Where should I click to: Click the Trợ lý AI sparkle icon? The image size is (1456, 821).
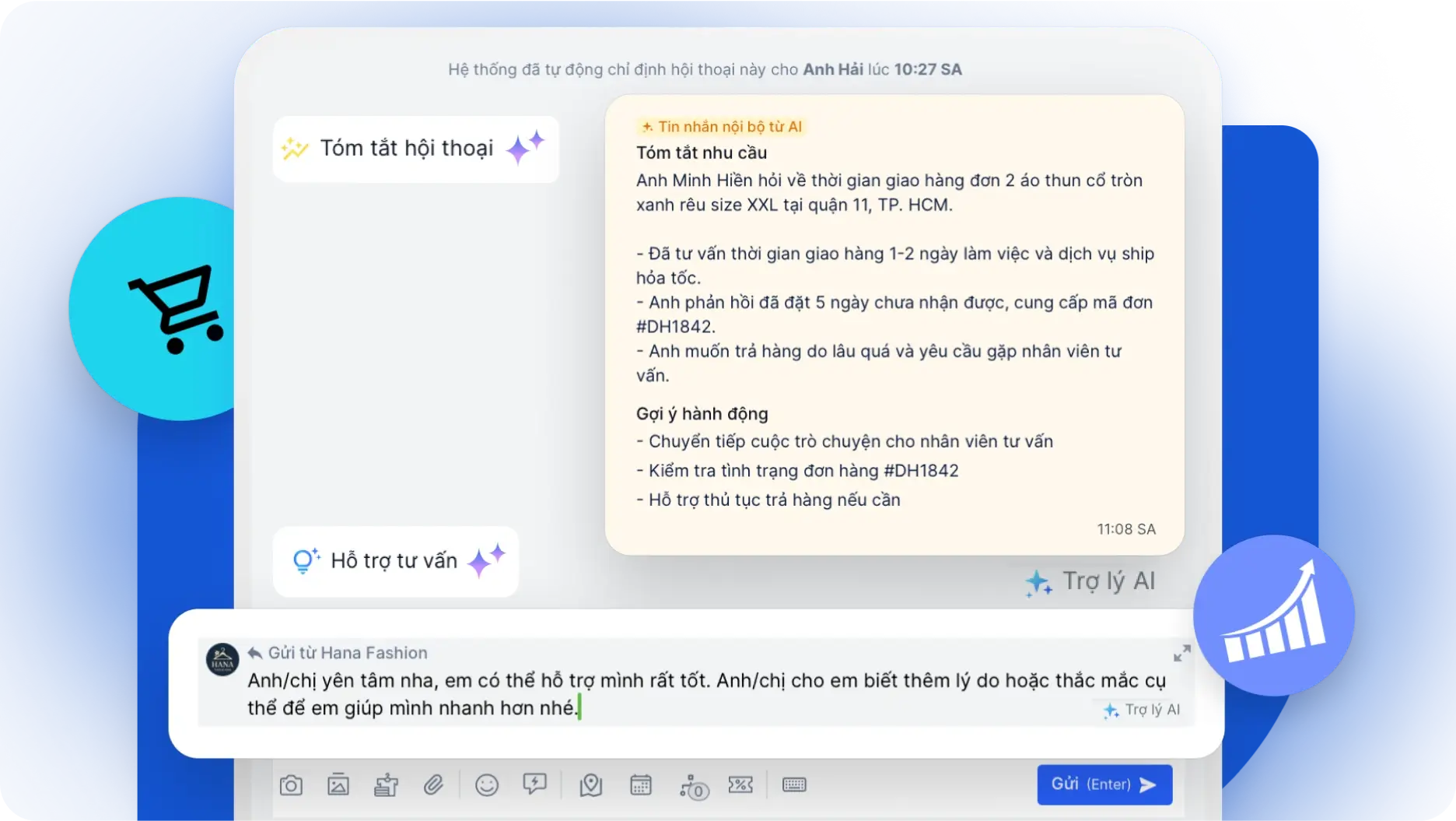(x=1039, y=581)
